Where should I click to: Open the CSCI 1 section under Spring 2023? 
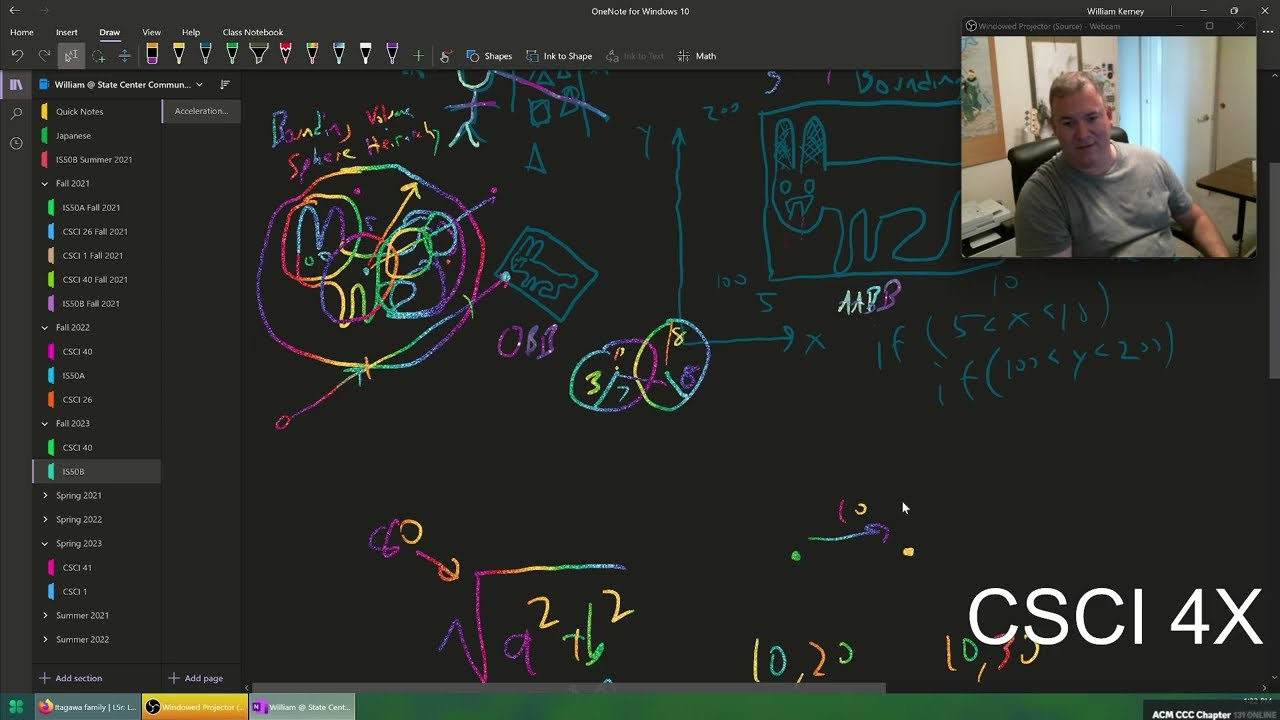click(x=97, y=591)
